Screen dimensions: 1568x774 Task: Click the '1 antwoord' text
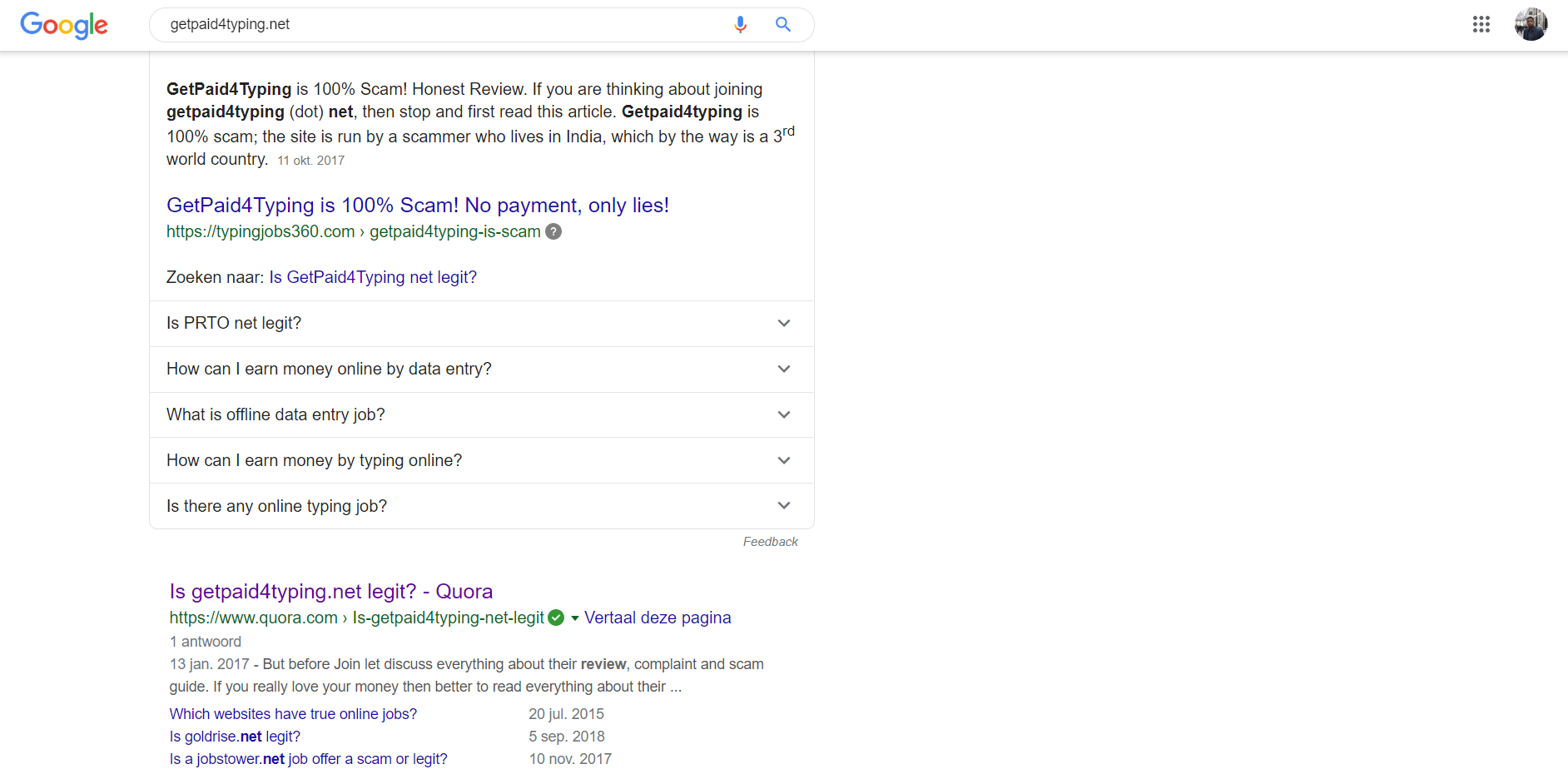tap(206, 642)
